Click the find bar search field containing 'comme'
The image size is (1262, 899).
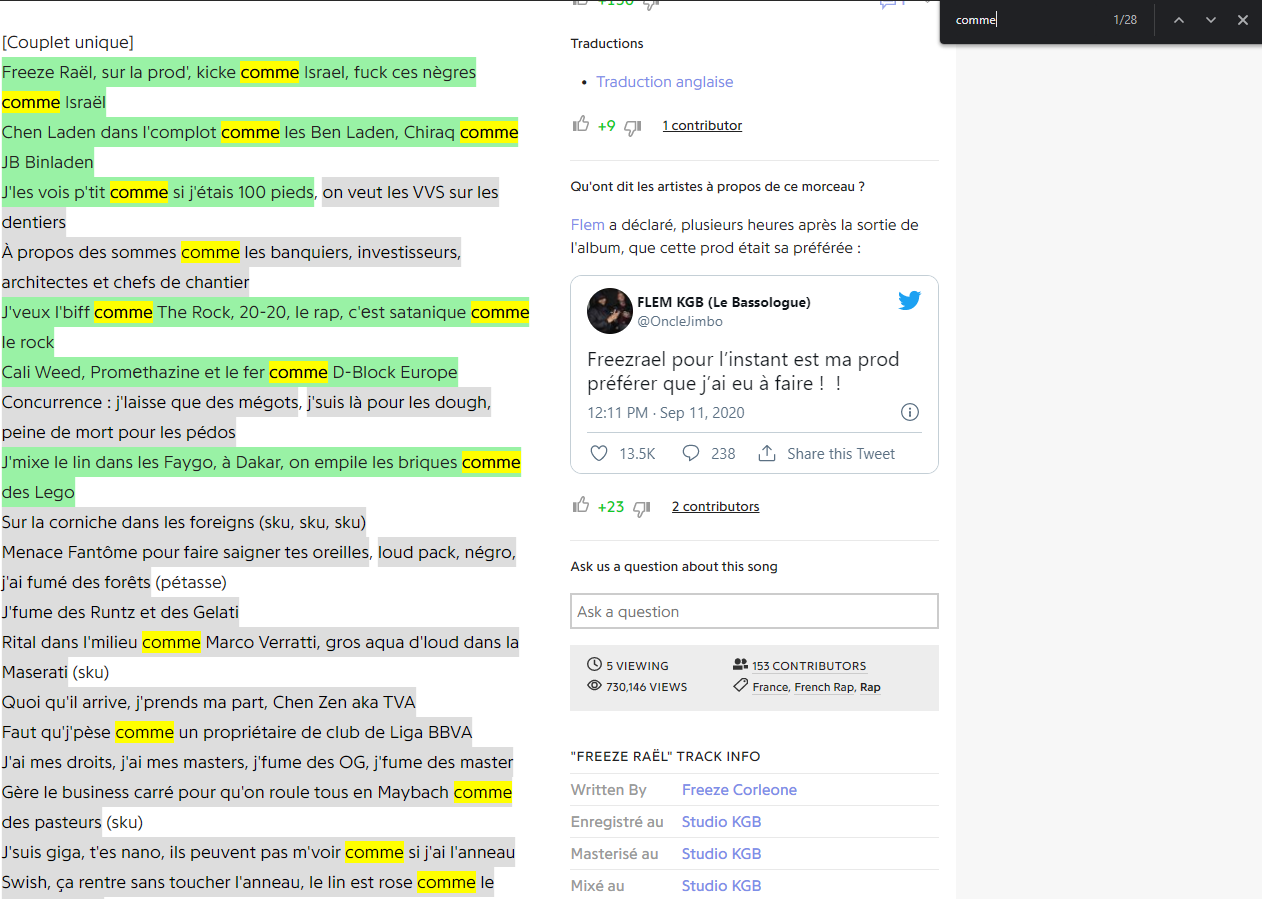pos(1025,20)
